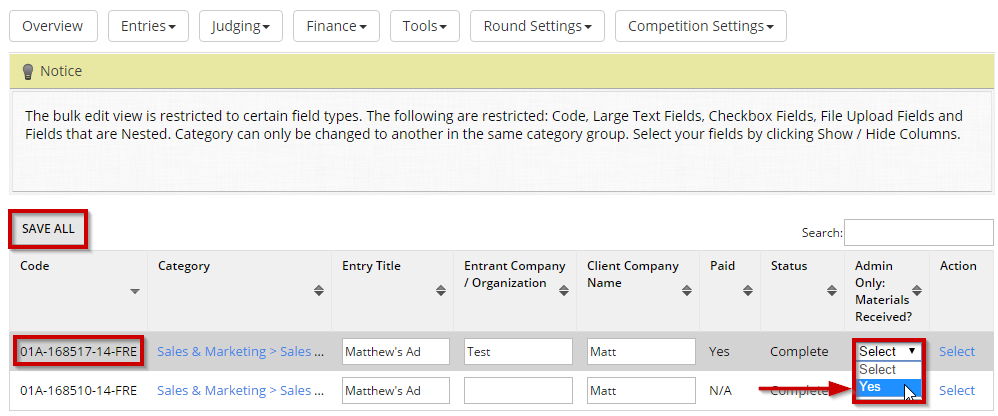Viewport: 998px width, 416px height.
Task: Sort by Status column arrows
Action: 832,291
